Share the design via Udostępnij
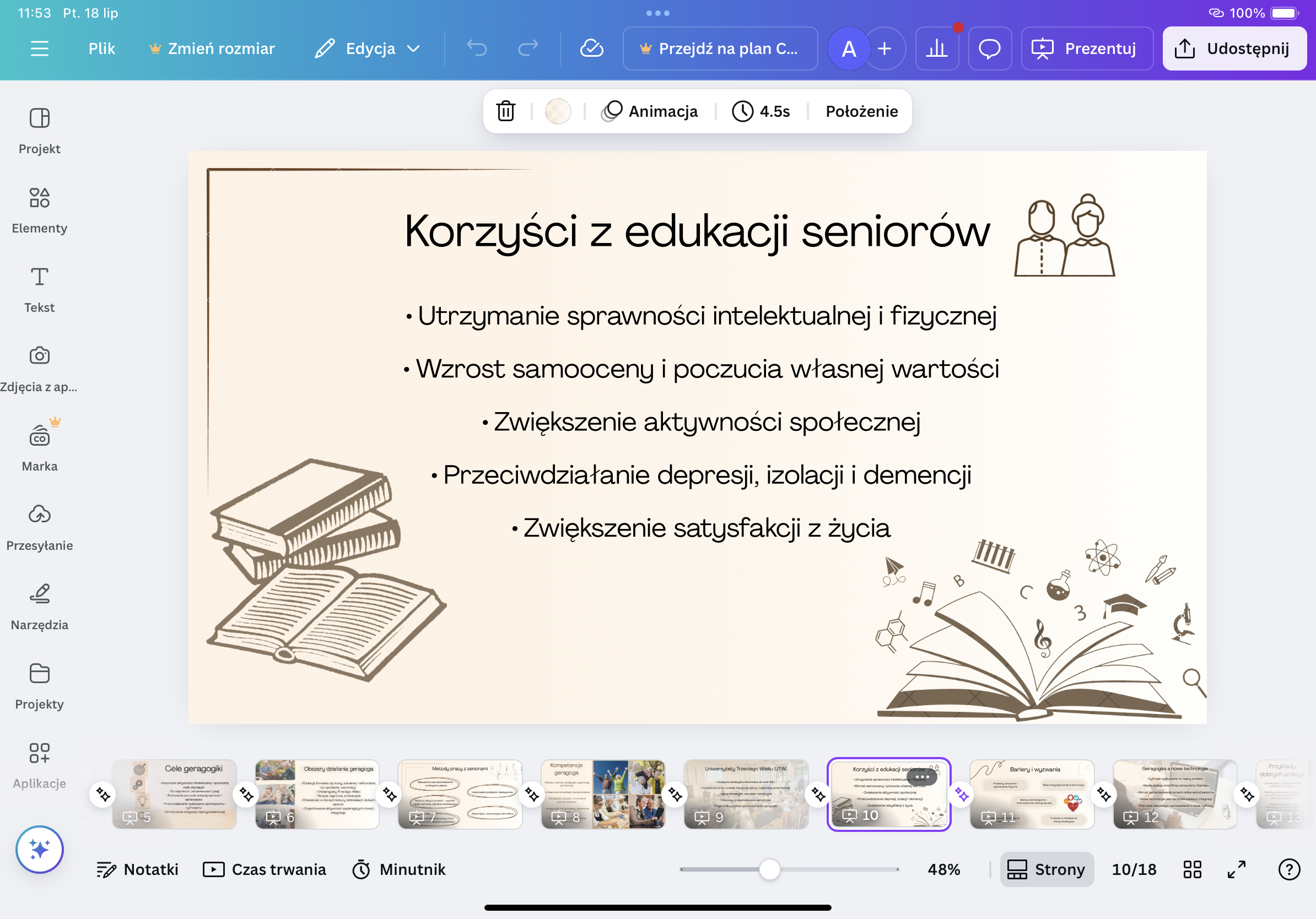This screenshot has width=1316, height=919. [x=1234, y=48]
